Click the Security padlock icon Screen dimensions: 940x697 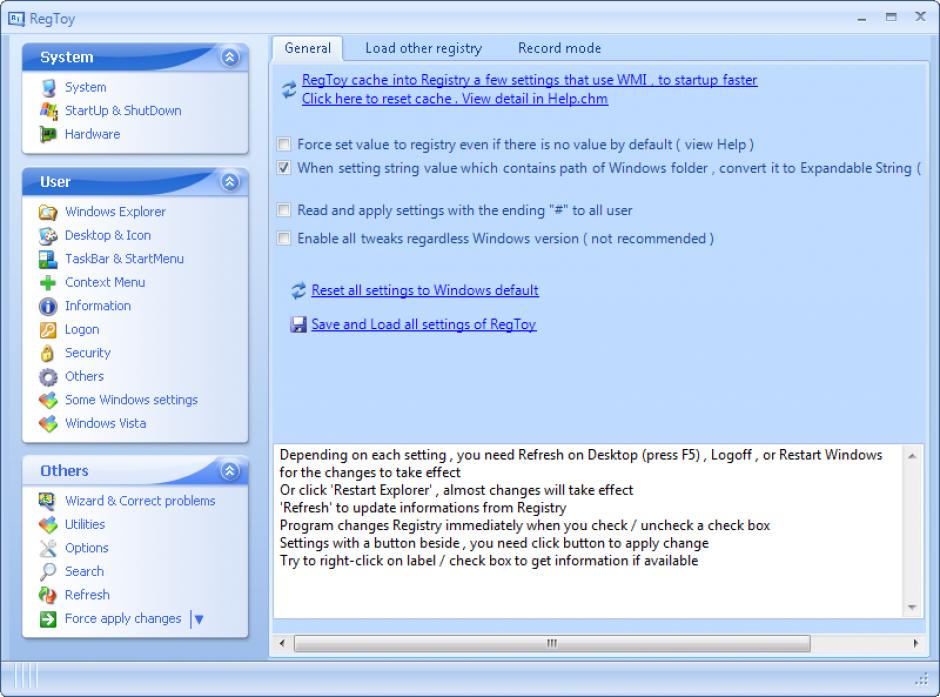48,353
